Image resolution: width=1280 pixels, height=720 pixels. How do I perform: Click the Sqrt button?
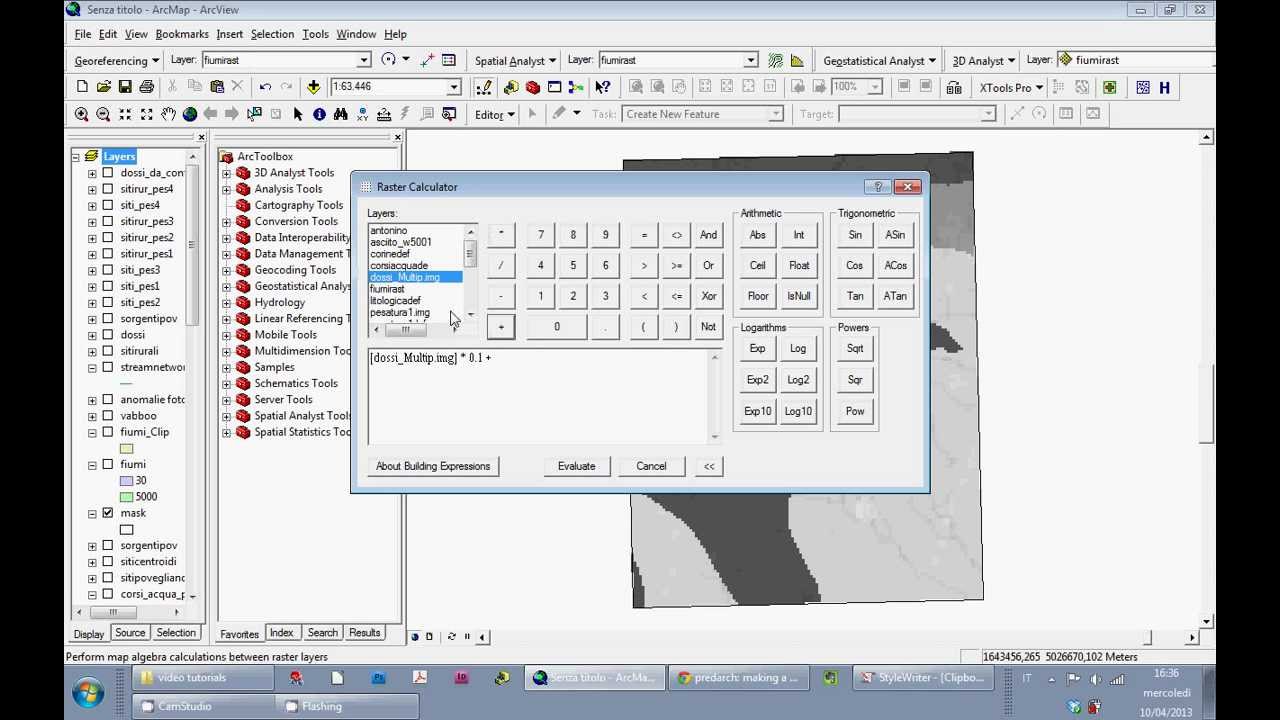tap(855, 349)
